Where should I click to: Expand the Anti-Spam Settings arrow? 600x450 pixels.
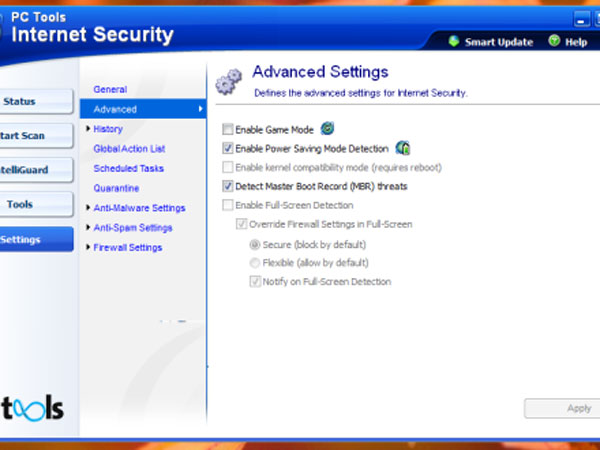[x=88, y=227]
